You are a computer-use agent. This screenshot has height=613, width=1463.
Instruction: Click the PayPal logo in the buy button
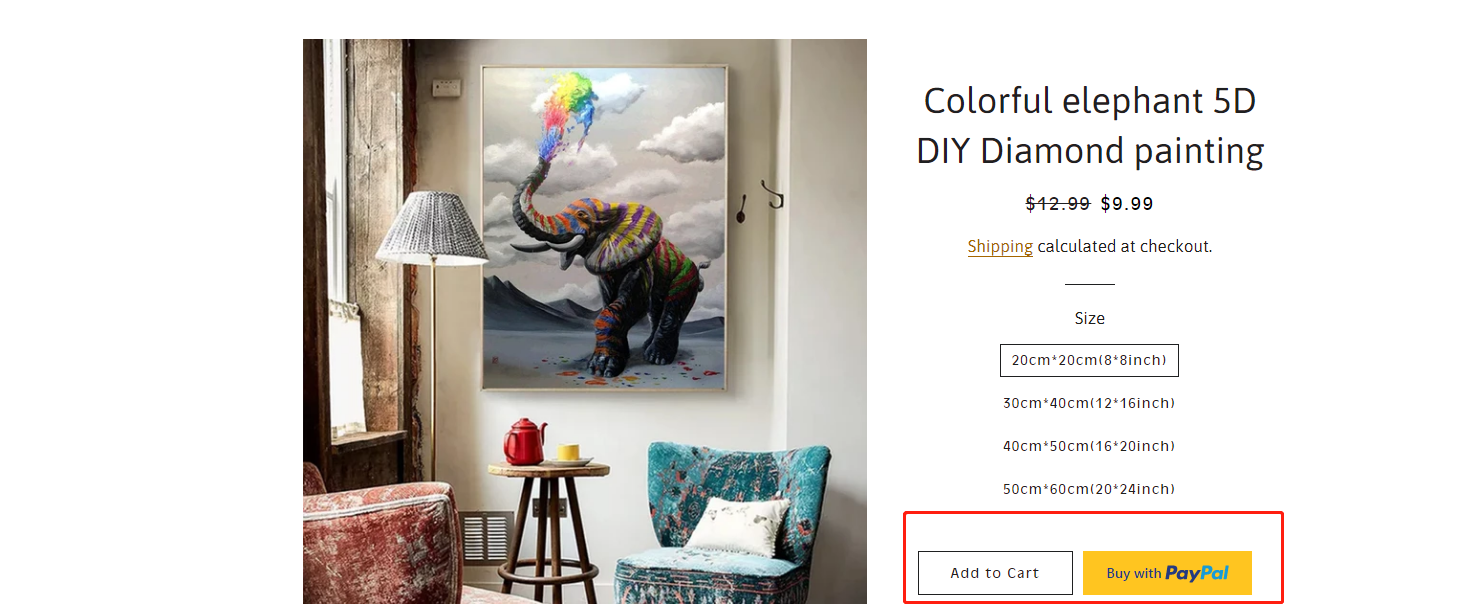click(x=1197, y=574)
